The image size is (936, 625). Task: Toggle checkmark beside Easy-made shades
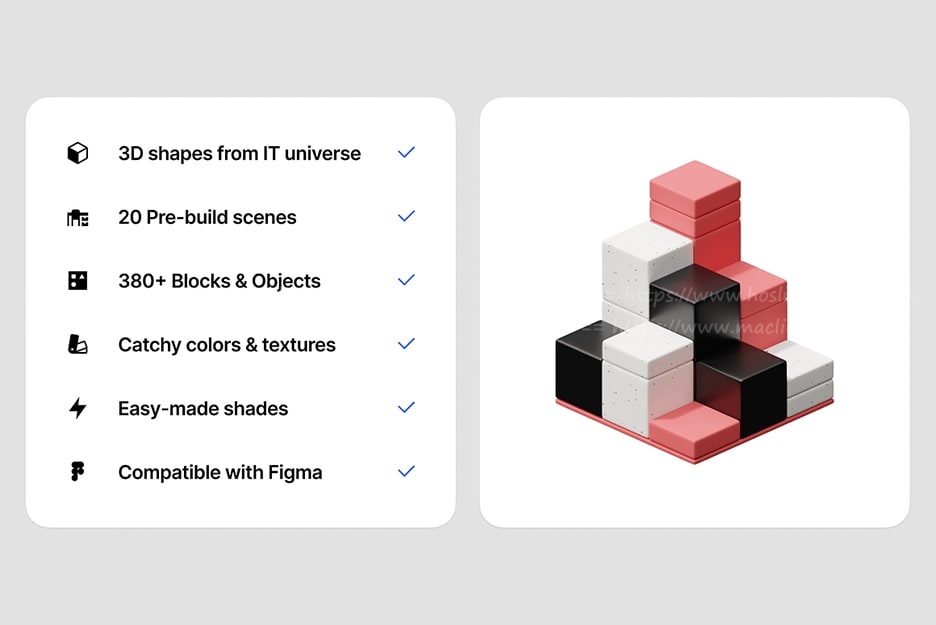click(406, 408)
